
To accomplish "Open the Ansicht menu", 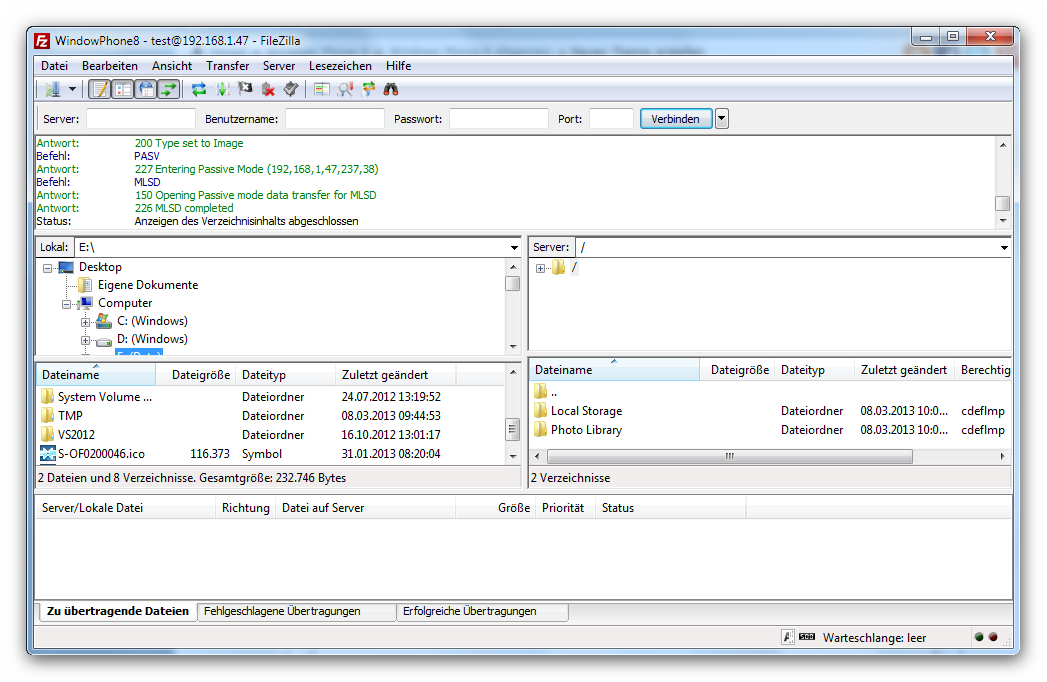I will pos(172,65).
